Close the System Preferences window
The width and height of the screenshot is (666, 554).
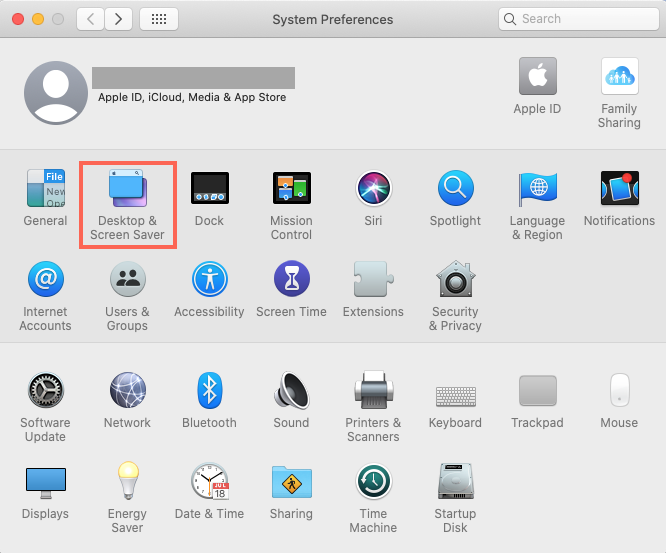(18, 19)
